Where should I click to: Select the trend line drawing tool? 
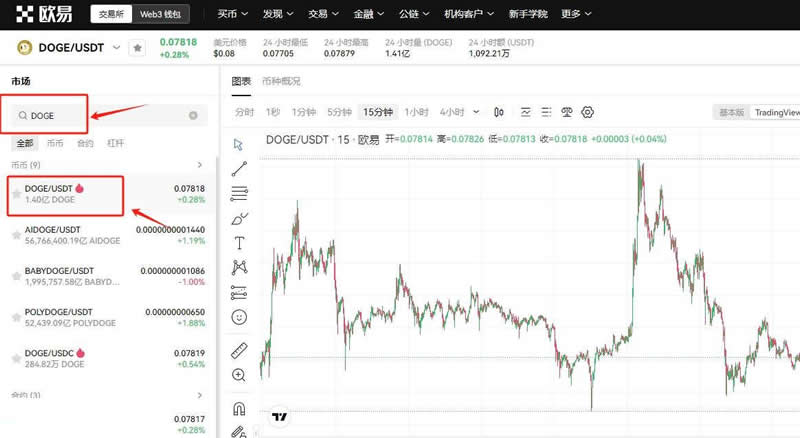239,169
